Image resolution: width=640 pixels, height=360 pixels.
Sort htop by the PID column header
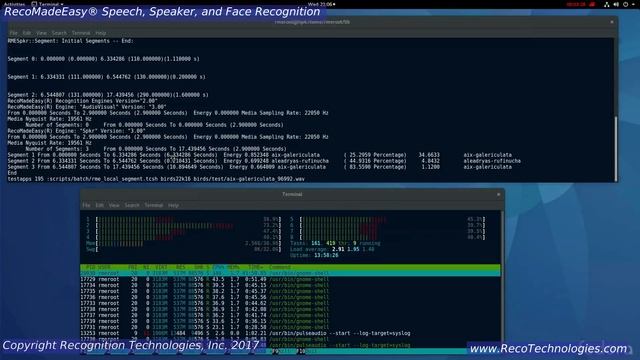tap(91, 267)
